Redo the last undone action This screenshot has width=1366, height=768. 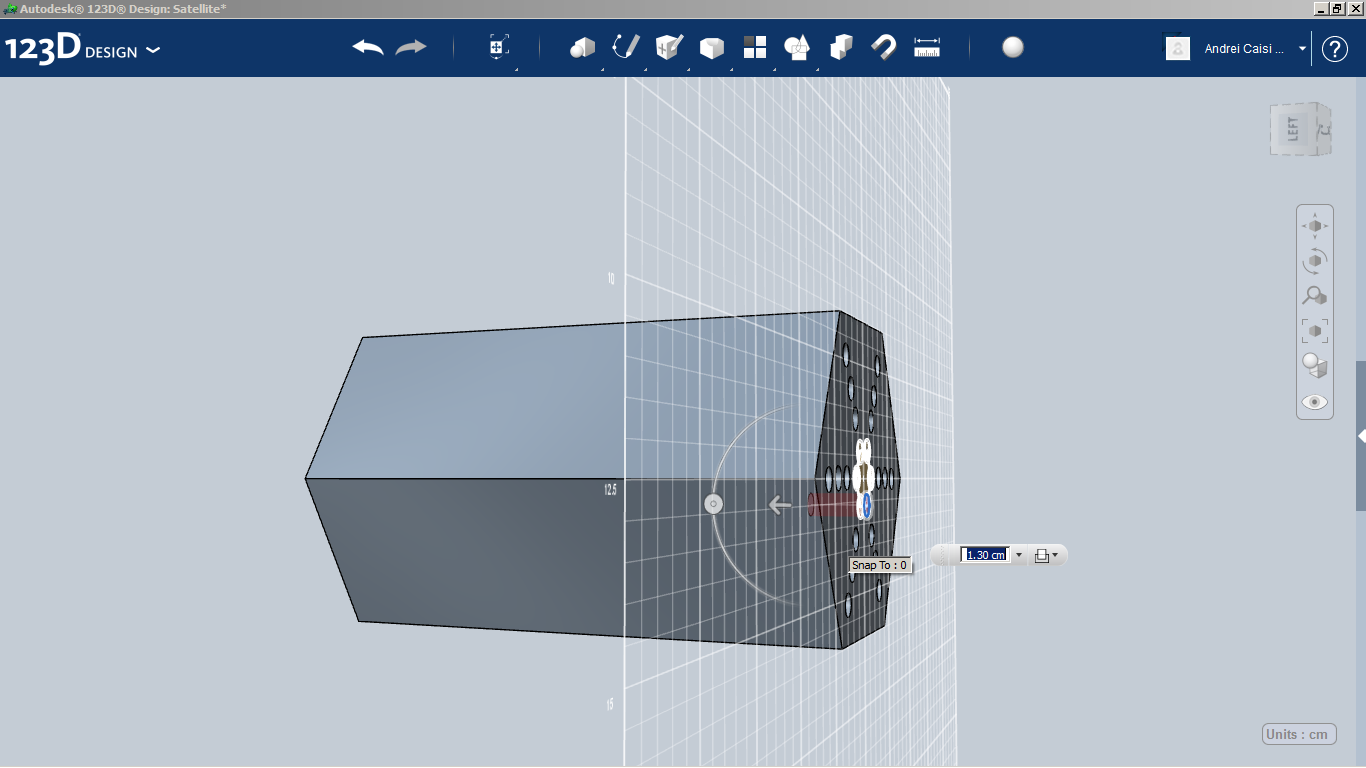click(411, 48)
